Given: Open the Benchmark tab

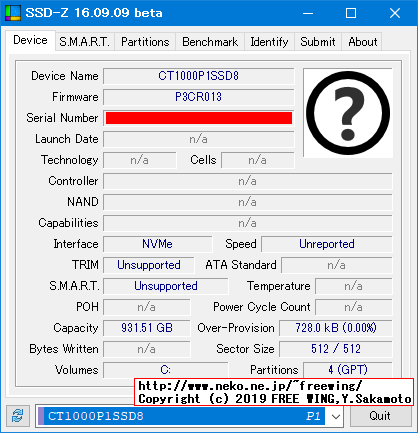Looking at the screenshot, I should (210, 42).
